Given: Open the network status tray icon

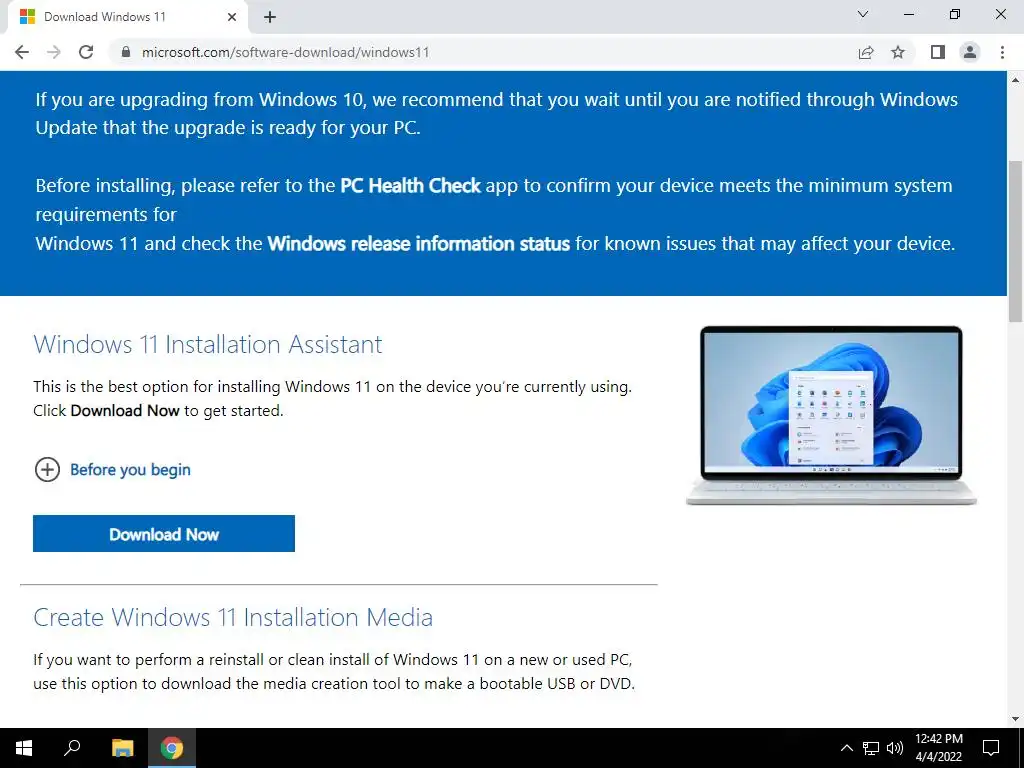Looking at the screenshot, I should (x=871, y=748).
